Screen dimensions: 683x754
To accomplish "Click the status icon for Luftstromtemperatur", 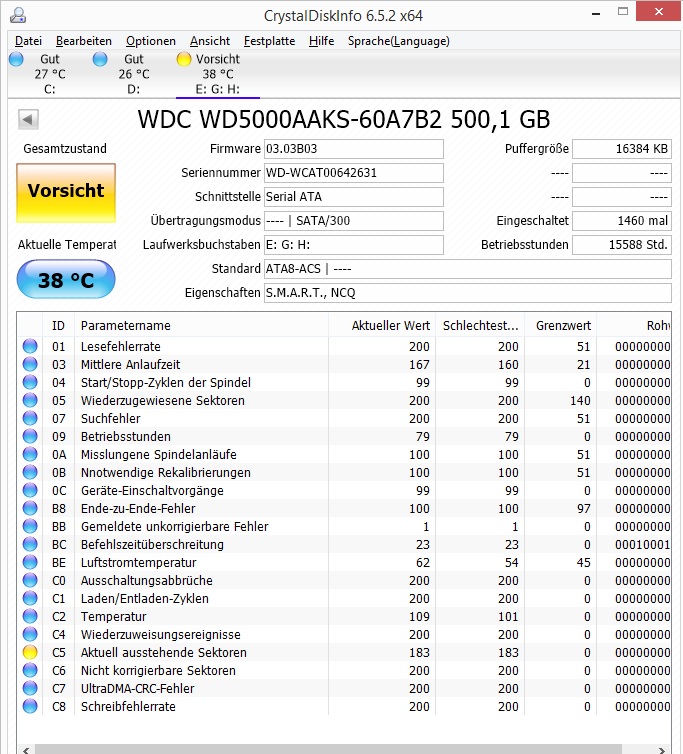I will tap(30, 562).
